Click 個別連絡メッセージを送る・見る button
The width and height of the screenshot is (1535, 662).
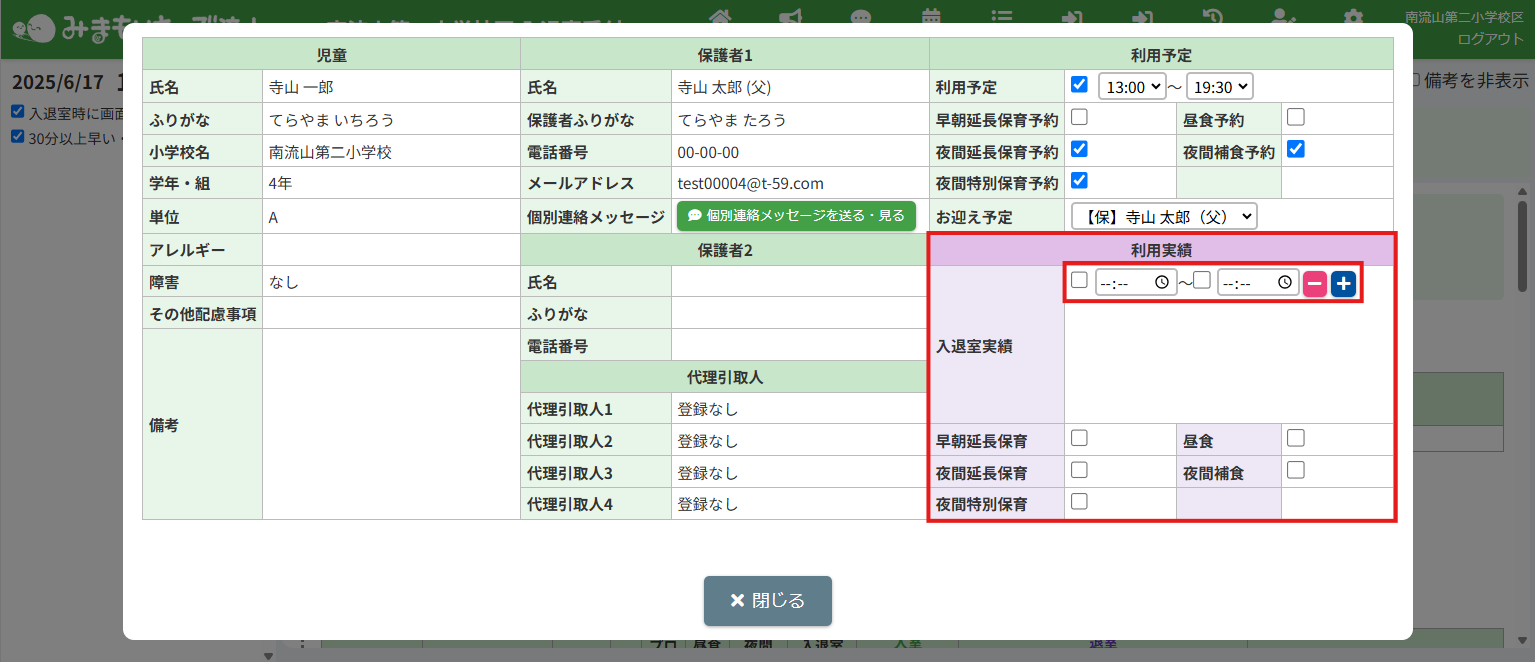pyautogui.click(x=796, y=216)
